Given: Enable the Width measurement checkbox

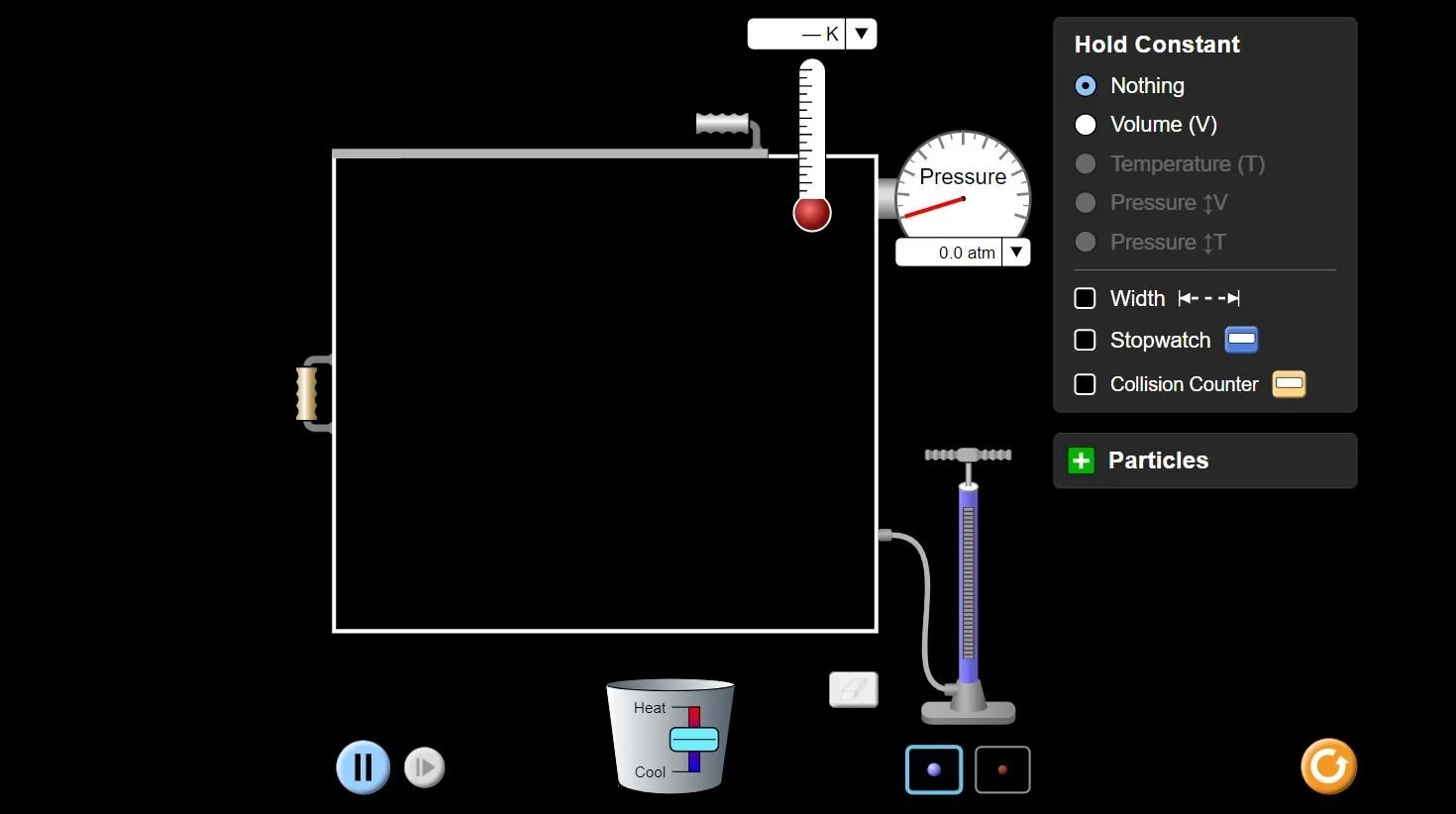Looking at the screenshot, I should [1085, 298].
